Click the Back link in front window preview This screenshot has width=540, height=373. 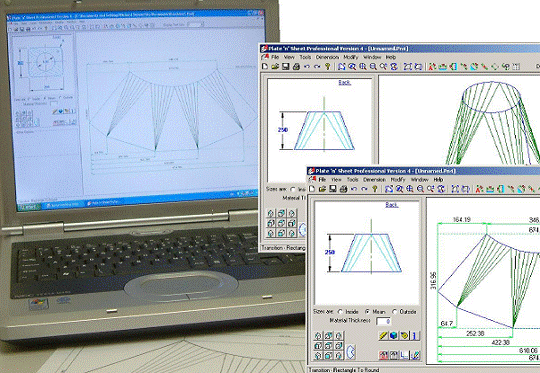tap(392, 205)
